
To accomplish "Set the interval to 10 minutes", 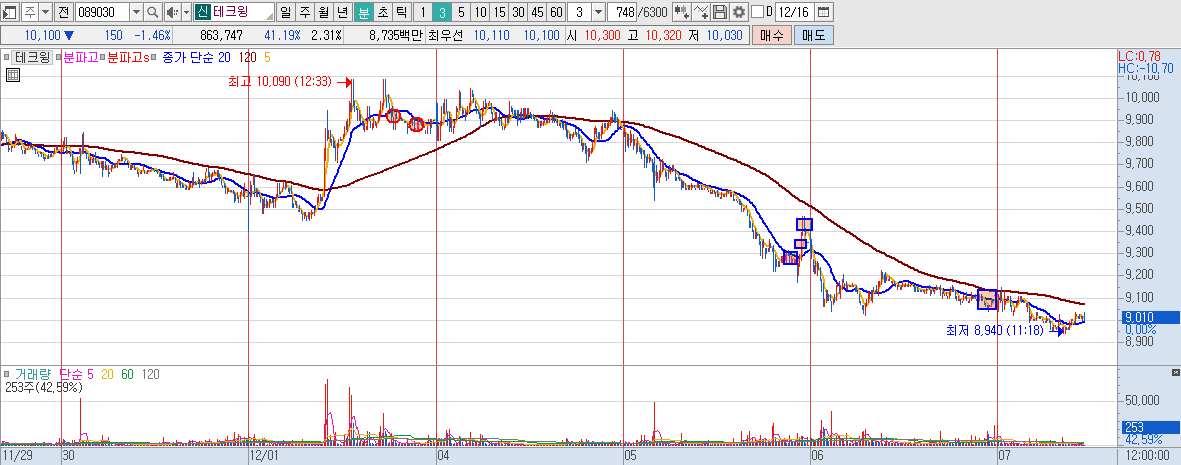I will tap(480, 12).
